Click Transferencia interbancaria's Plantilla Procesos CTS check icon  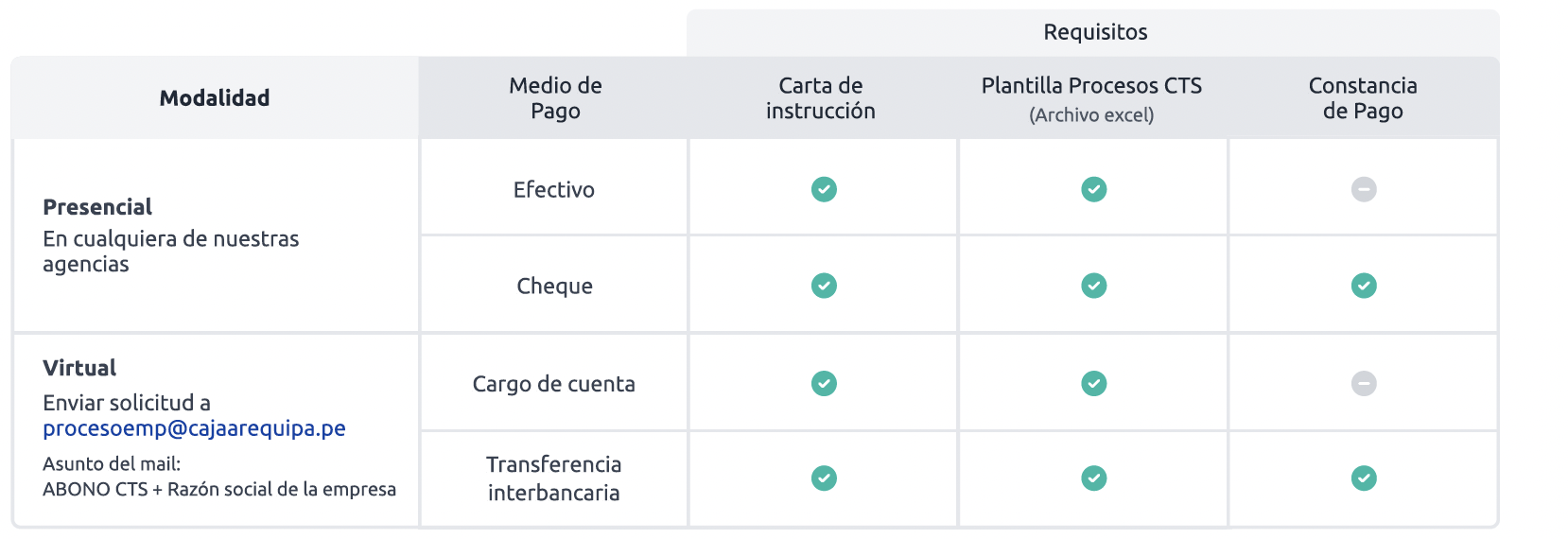tap(1094, 478)
